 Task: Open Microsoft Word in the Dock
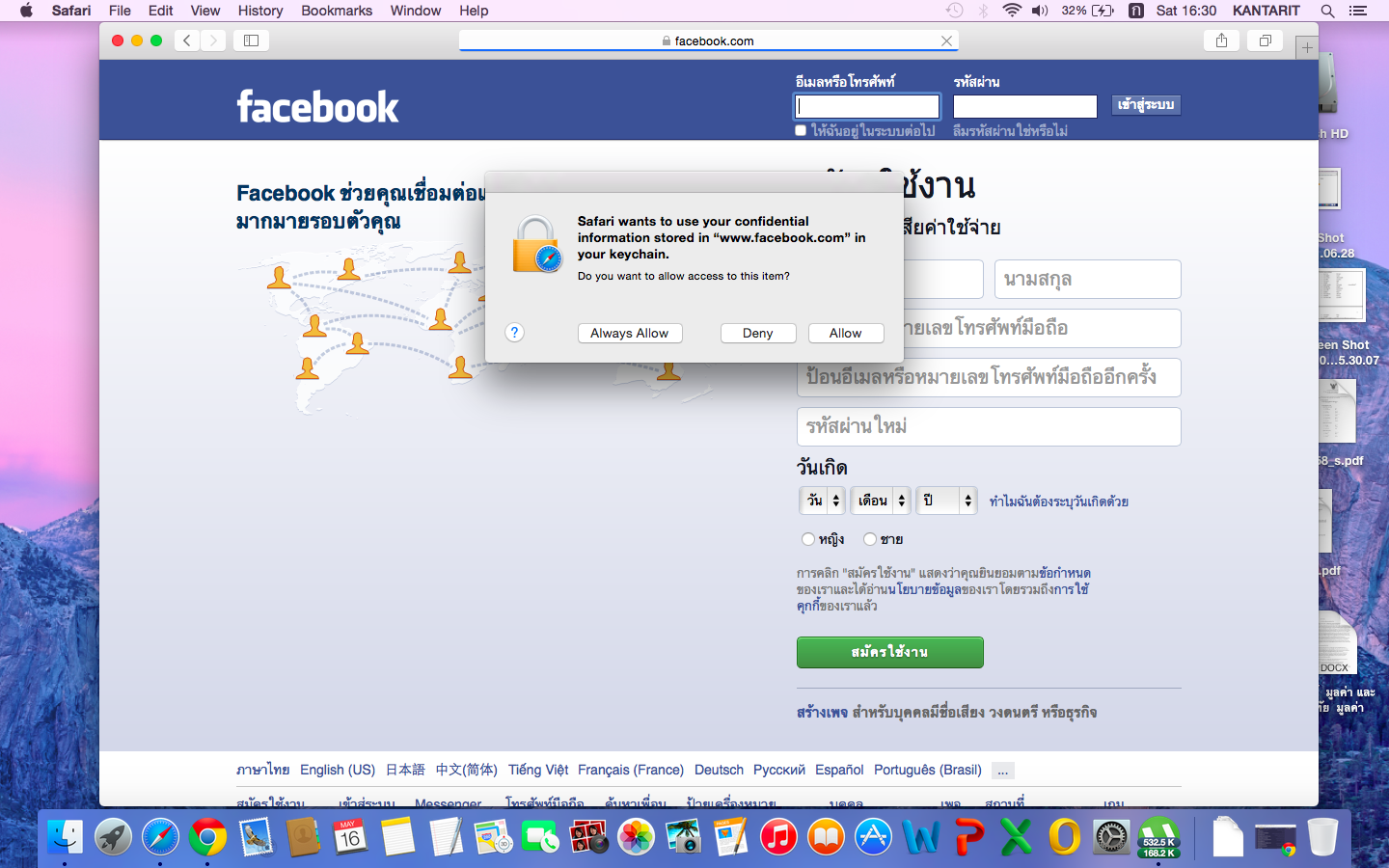tap(921, 836)
